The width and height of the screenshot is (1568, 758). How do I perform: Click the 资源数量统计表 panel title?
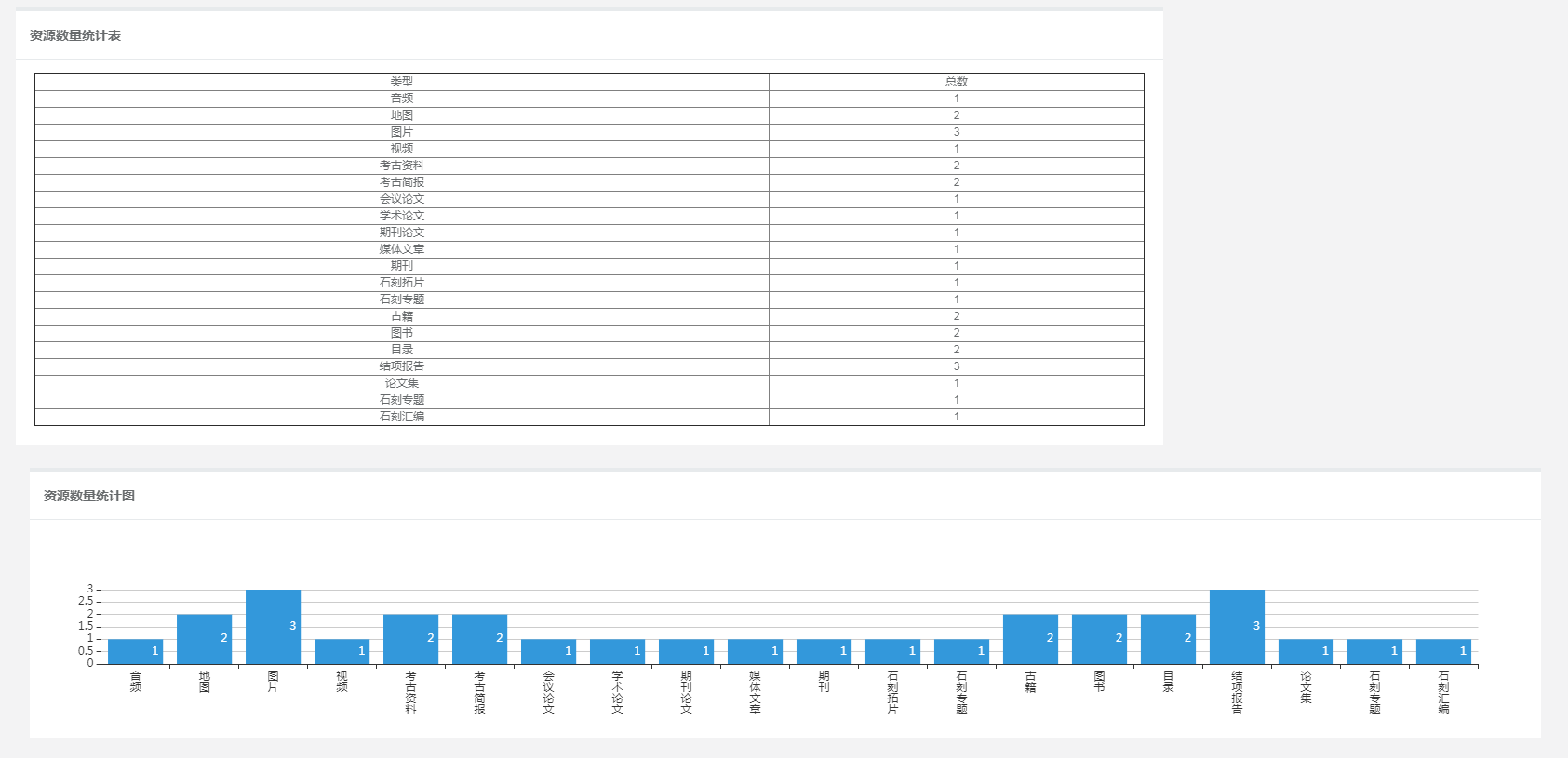(x=75, y=35)
